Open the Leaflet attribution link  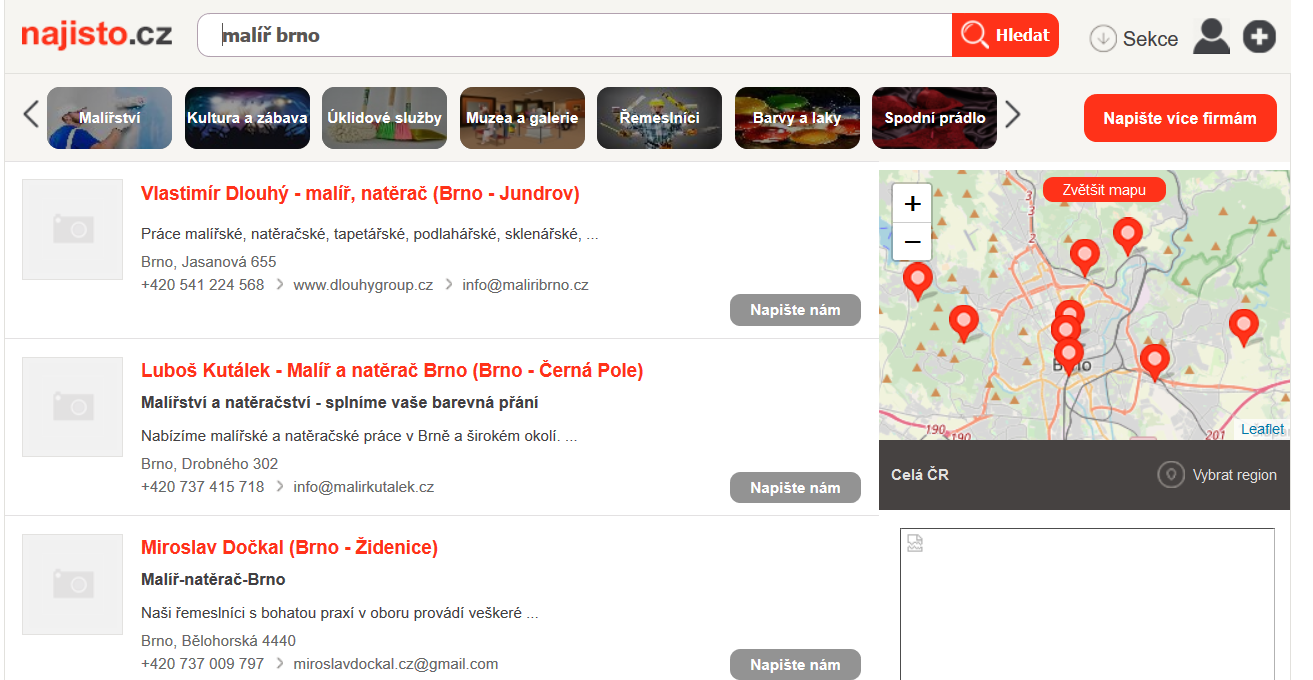click(1262, 429)
